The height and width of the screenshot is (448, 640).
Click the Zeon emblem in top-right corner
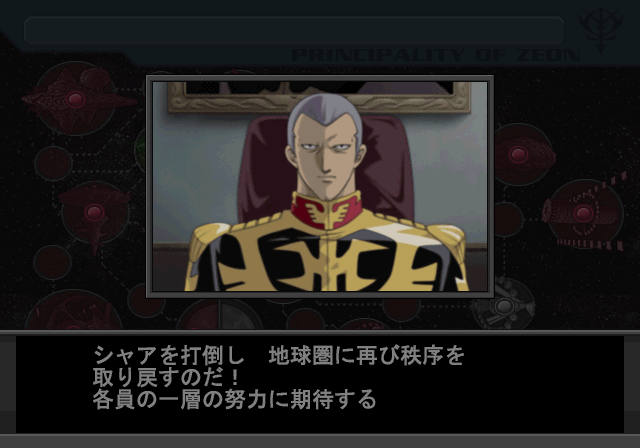600,29
